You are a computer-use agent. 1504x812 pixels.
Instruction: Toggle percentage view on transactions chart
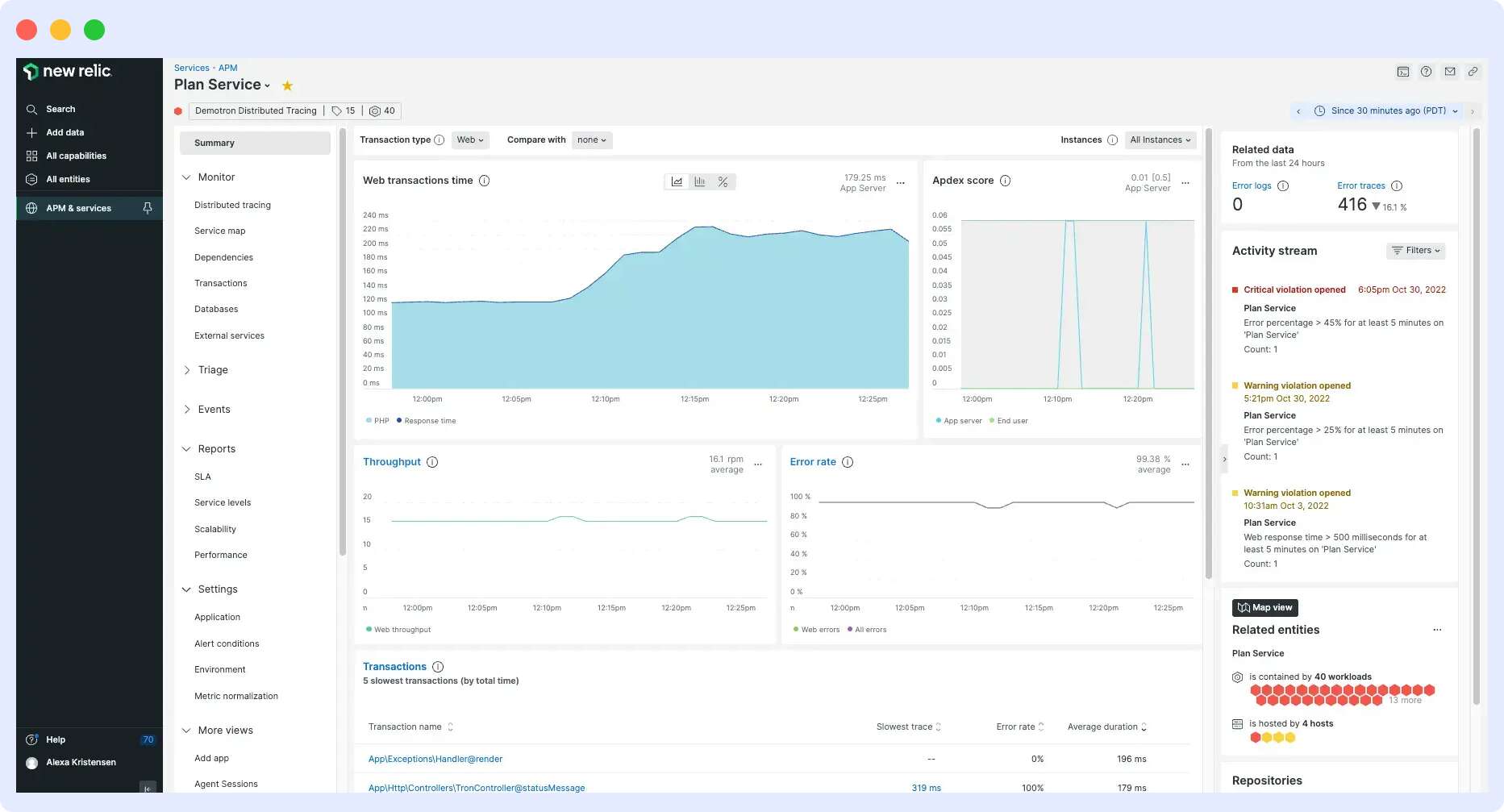(723, 181)
